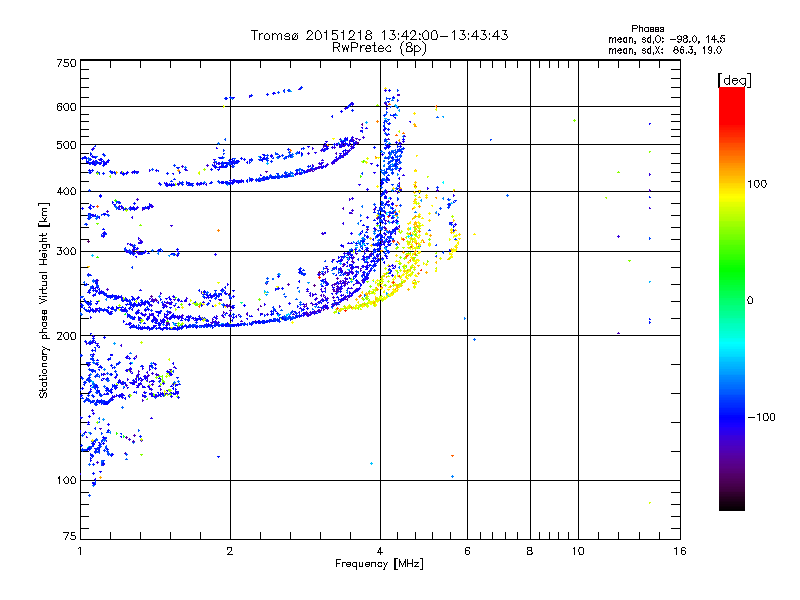Click the y-axis tick label '500'
The width and height of the screenshot is (800, 600).
66,145
